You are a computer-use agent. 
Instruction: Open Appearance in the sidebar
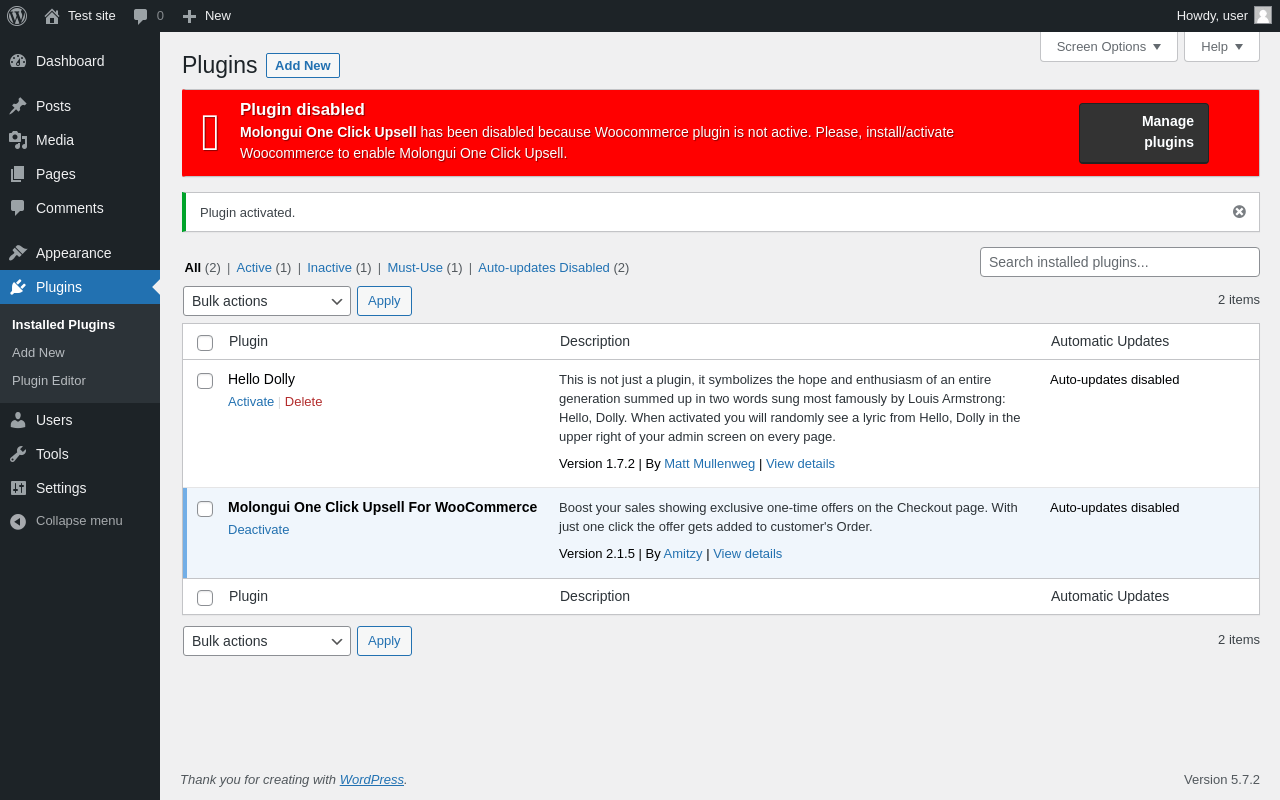(80, 253)
